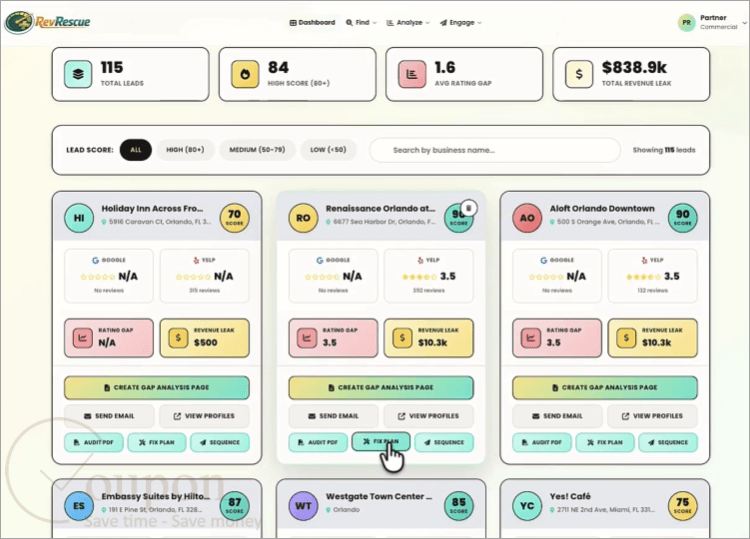Open the Dashboard menu item

click(312, 22)
